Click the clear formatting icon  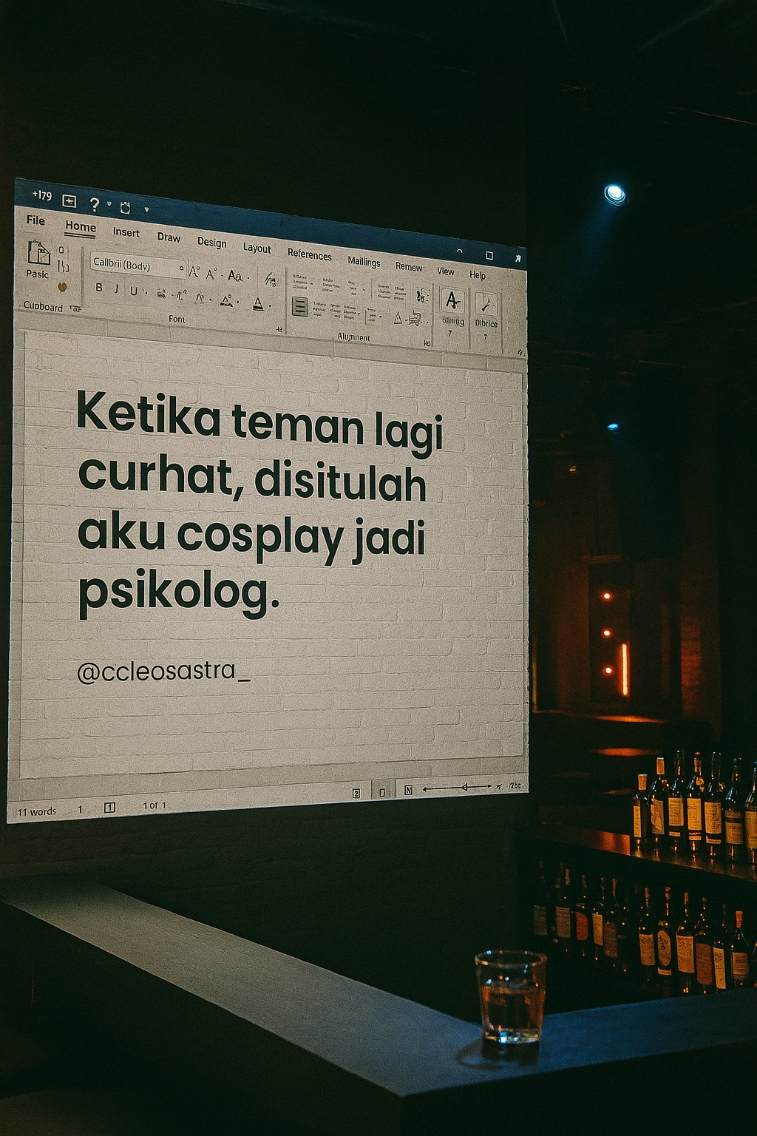pyautogui.click(x=270, y=280)
